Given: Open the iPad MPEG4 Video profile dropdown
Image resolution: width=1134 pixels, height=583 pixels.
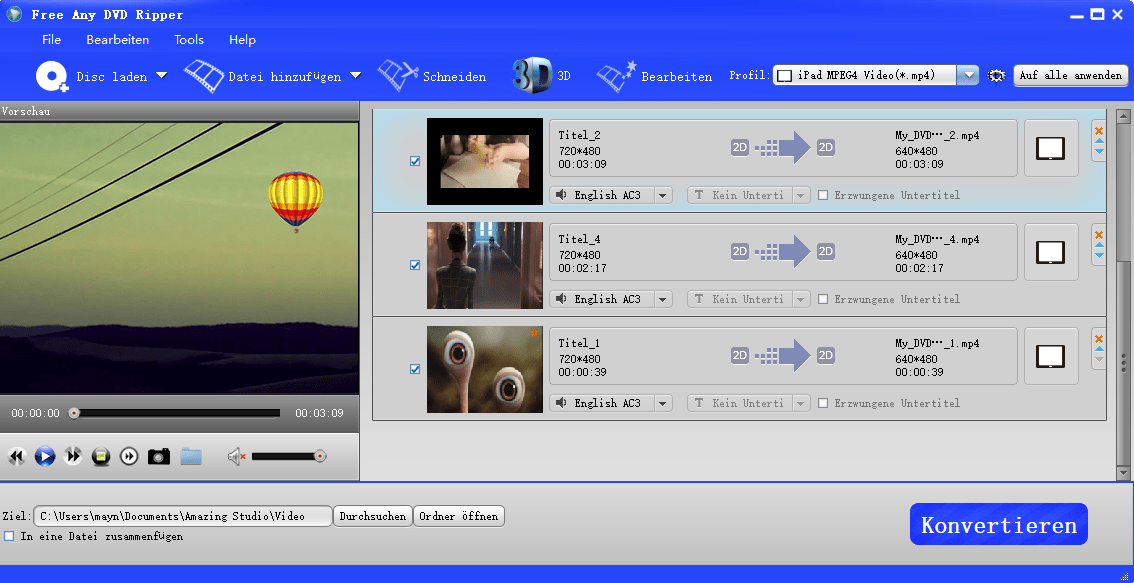Looking at the screenshot, I should click(968, 74).
